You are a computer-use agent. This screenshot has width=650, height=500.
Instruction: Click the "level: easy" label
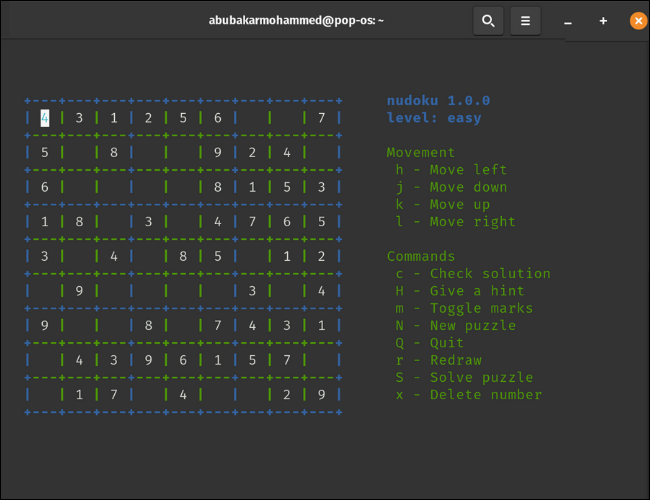coord(434,118)
